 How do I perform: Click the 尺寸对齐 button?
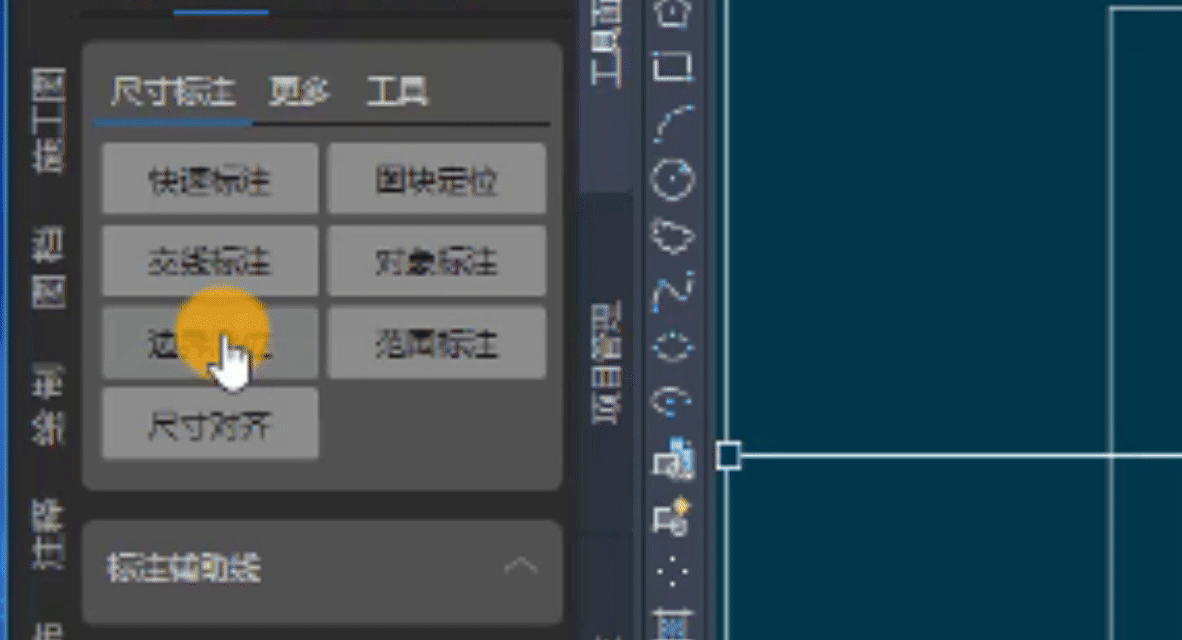pyautogui.click(x=210, y=424)
